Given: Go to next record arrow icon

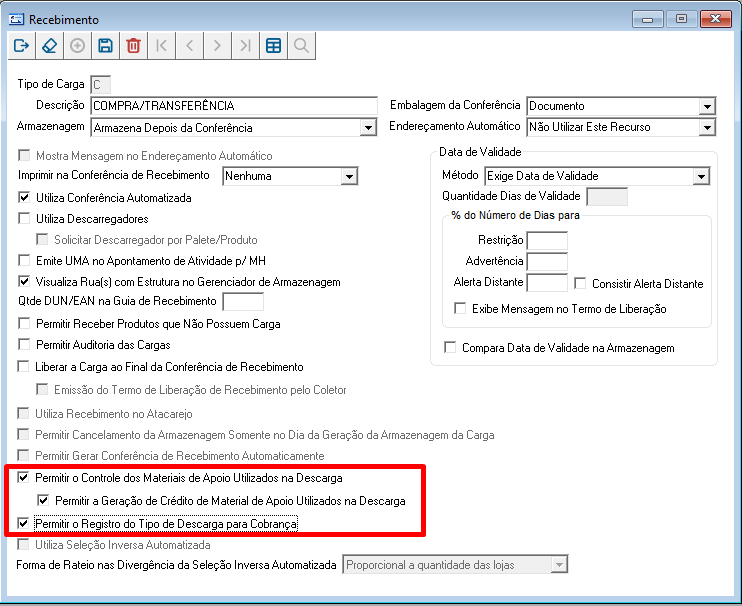Looking at the screenshot, I should point(217,46).
